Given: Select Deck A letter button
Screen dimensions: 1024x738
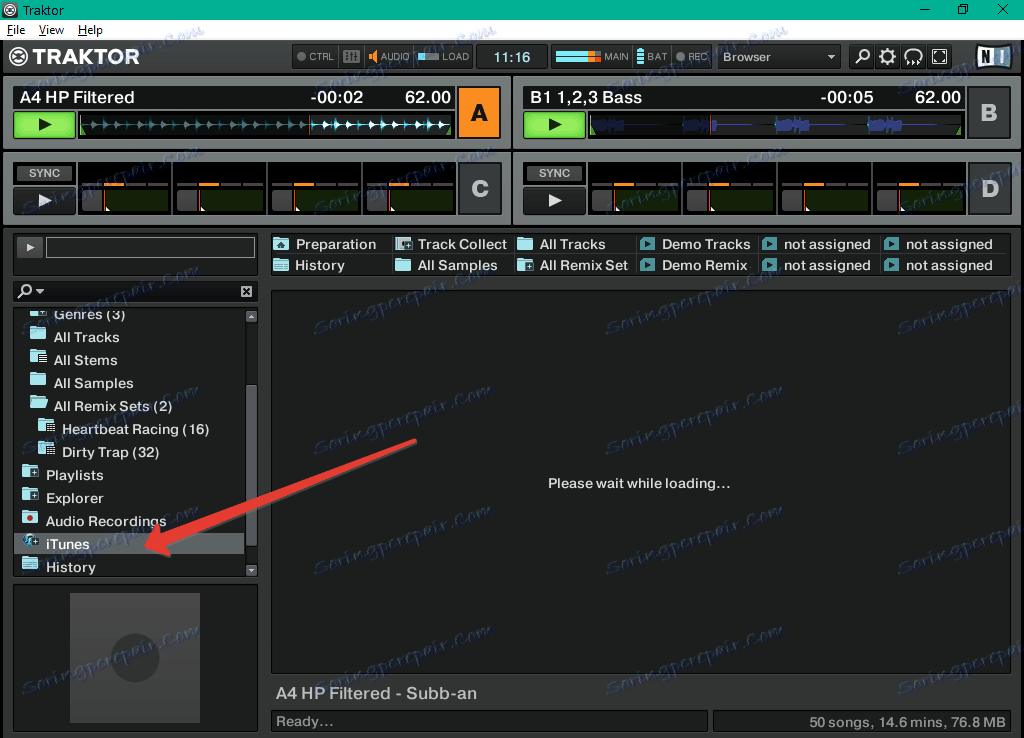Looking at the screenshot, I should pos(479,112).
